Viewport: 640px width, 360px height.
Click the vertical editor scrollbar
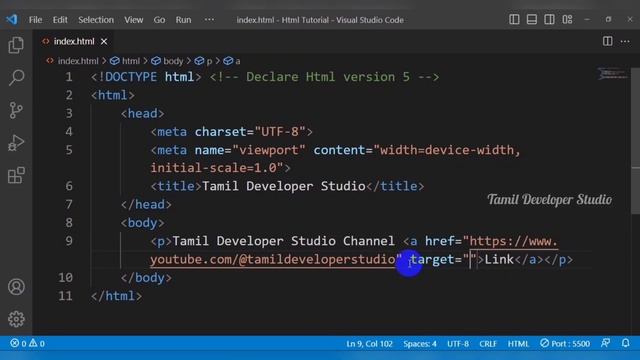point(636,140)
